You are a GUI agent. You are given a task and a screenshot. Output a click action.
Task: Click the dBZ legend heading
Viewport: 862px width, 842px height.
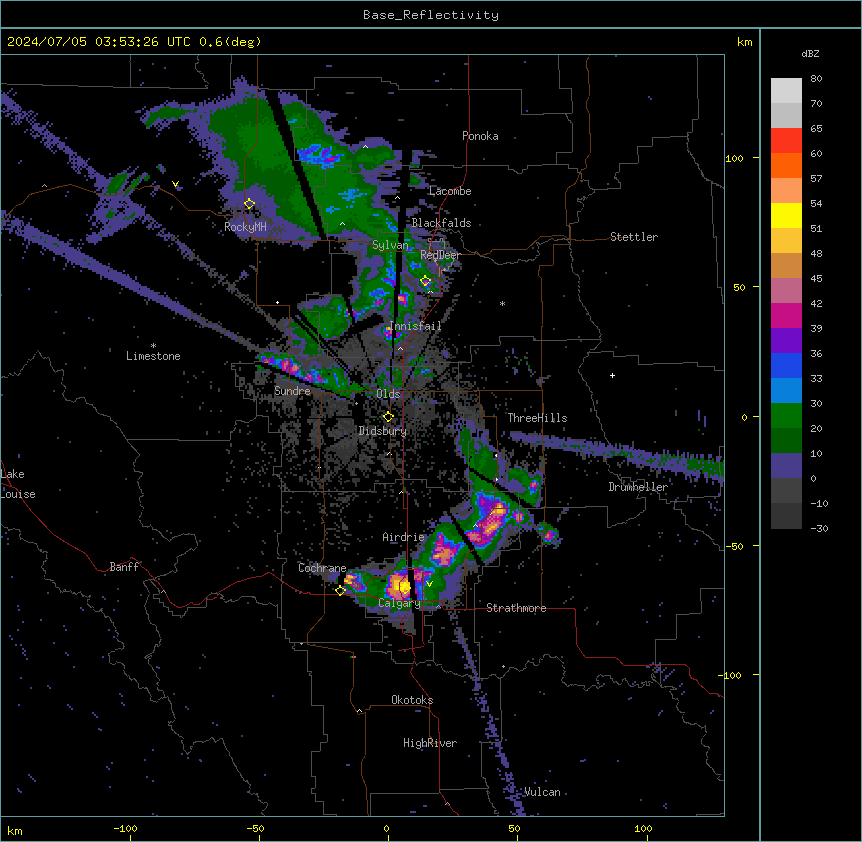click(x=810, y=53)
